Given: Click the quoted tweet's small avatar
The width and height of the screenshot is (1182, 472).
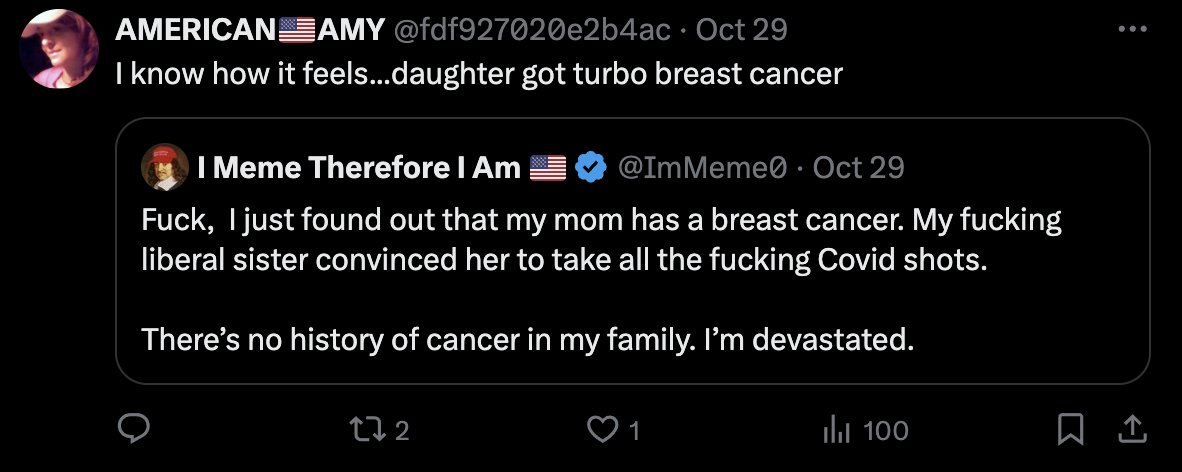Looking at the screenshot, I should click(165, 168).
